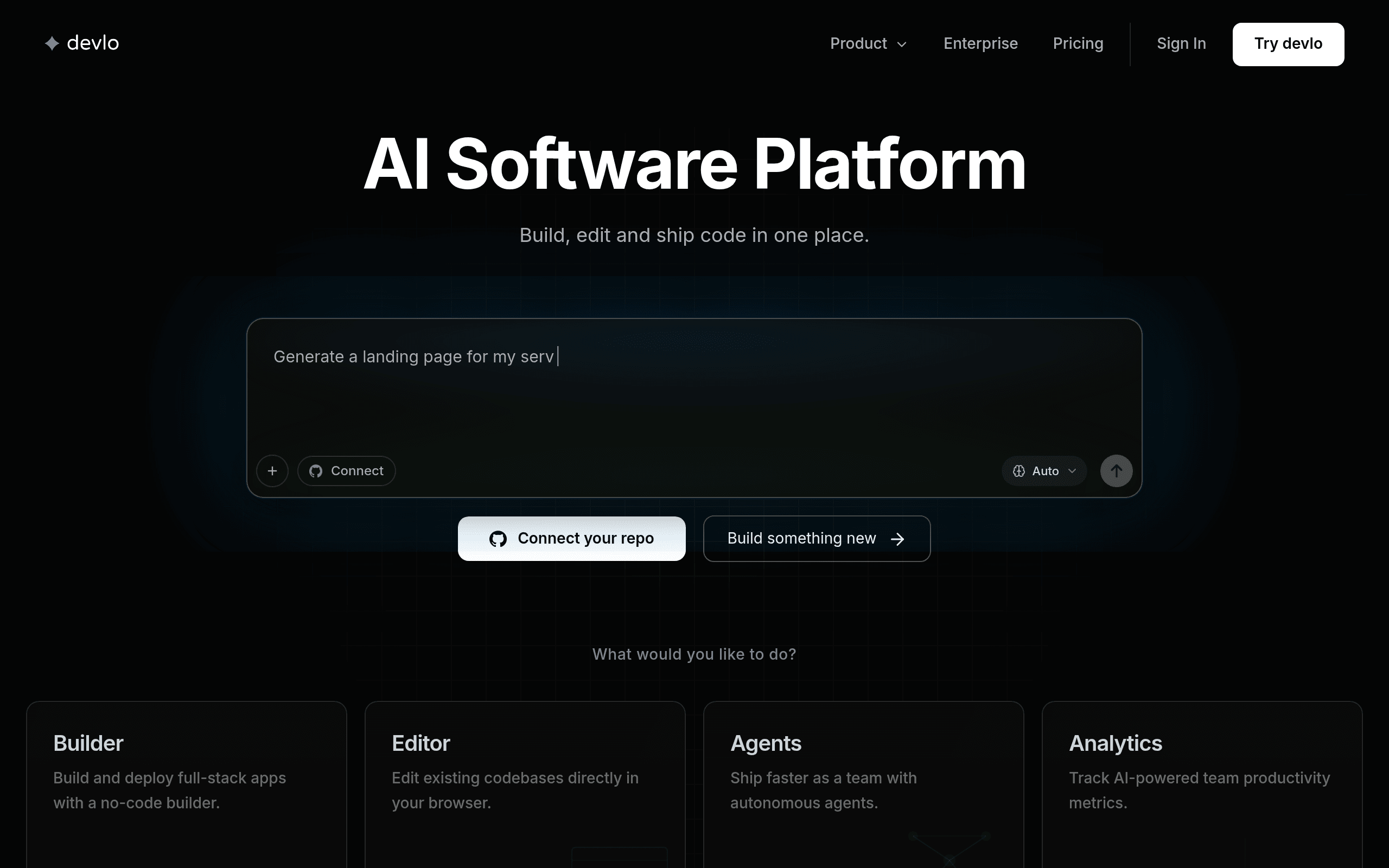Go to the Enterprise page

tap(980, 43)
